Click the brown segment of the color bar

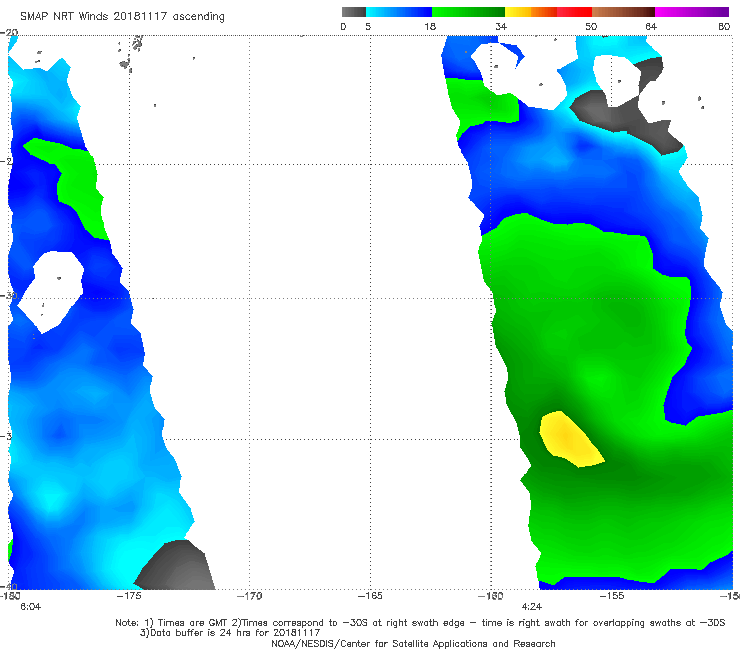(623, 12)
